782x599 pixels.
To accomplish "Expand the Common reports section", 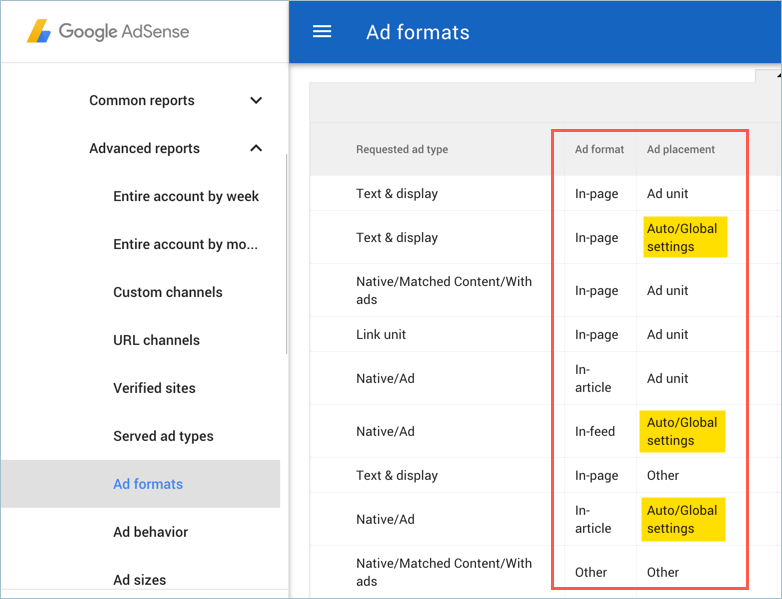I will coord(256,100).
